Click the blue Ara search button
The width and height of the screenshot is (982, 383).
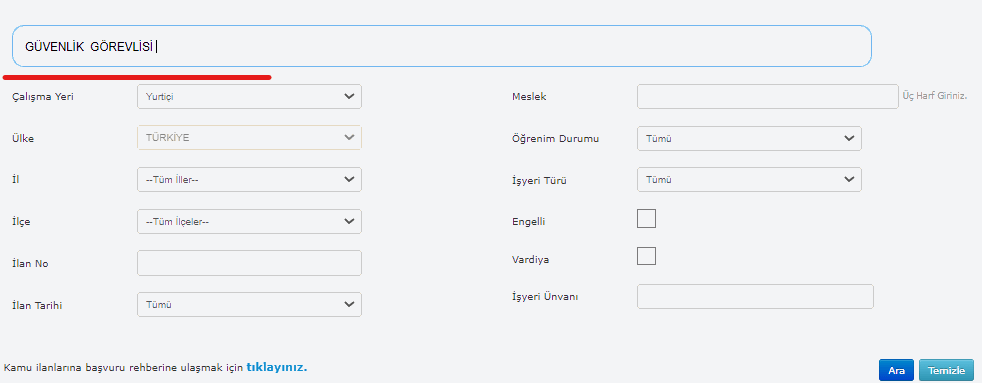tap(896, 370)
